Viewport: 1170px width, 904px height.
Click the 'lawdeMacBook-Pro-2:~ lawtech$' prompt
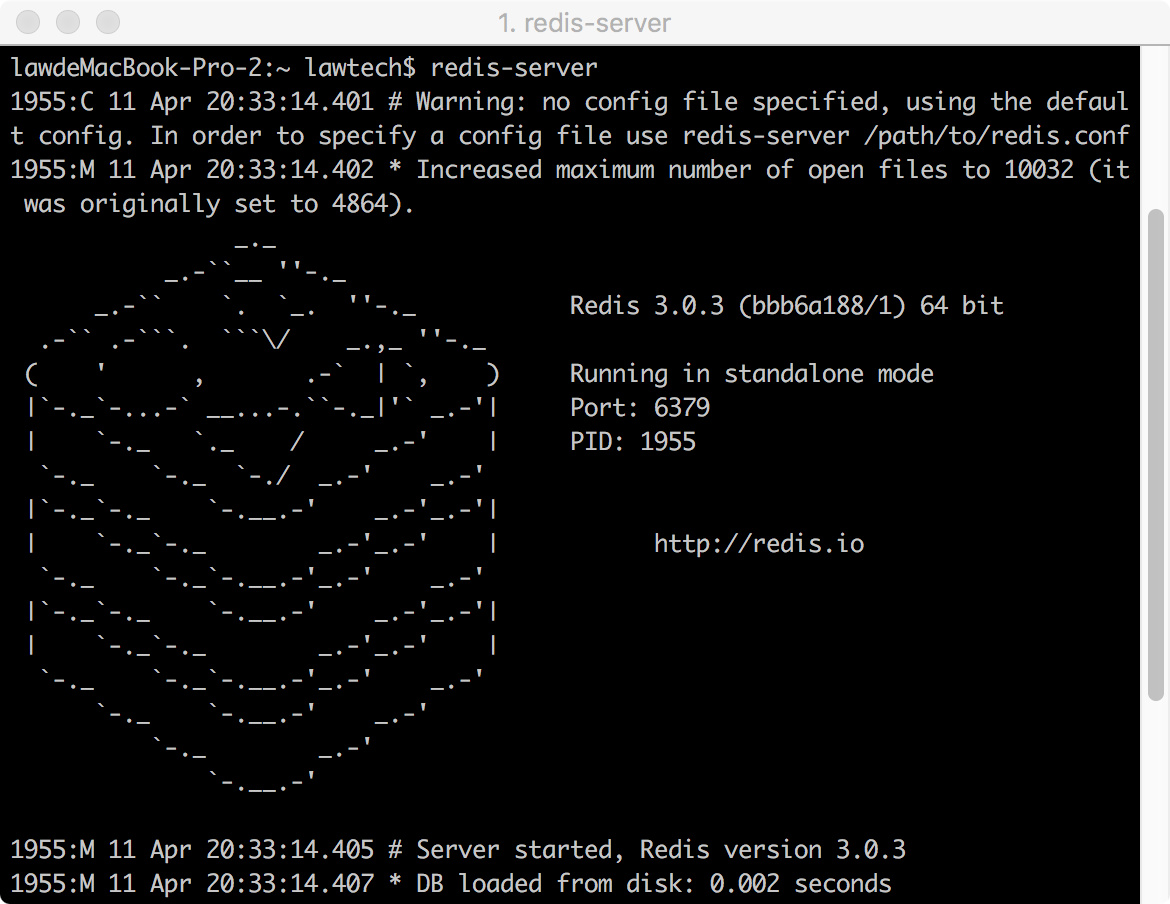(x=213, y=67)
